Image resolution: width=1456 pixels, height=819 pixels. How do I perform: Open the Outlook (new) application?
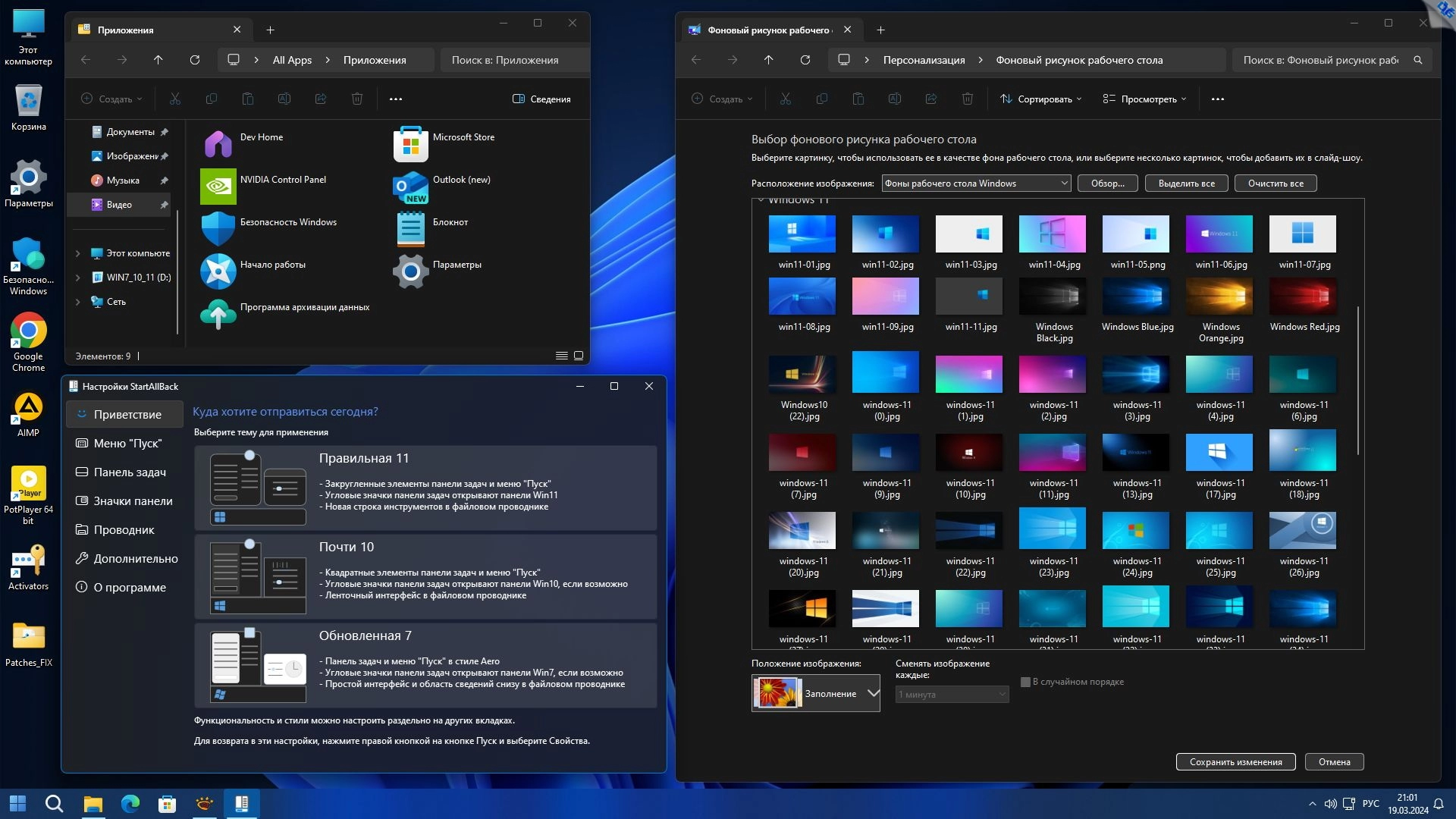(410, 187)
